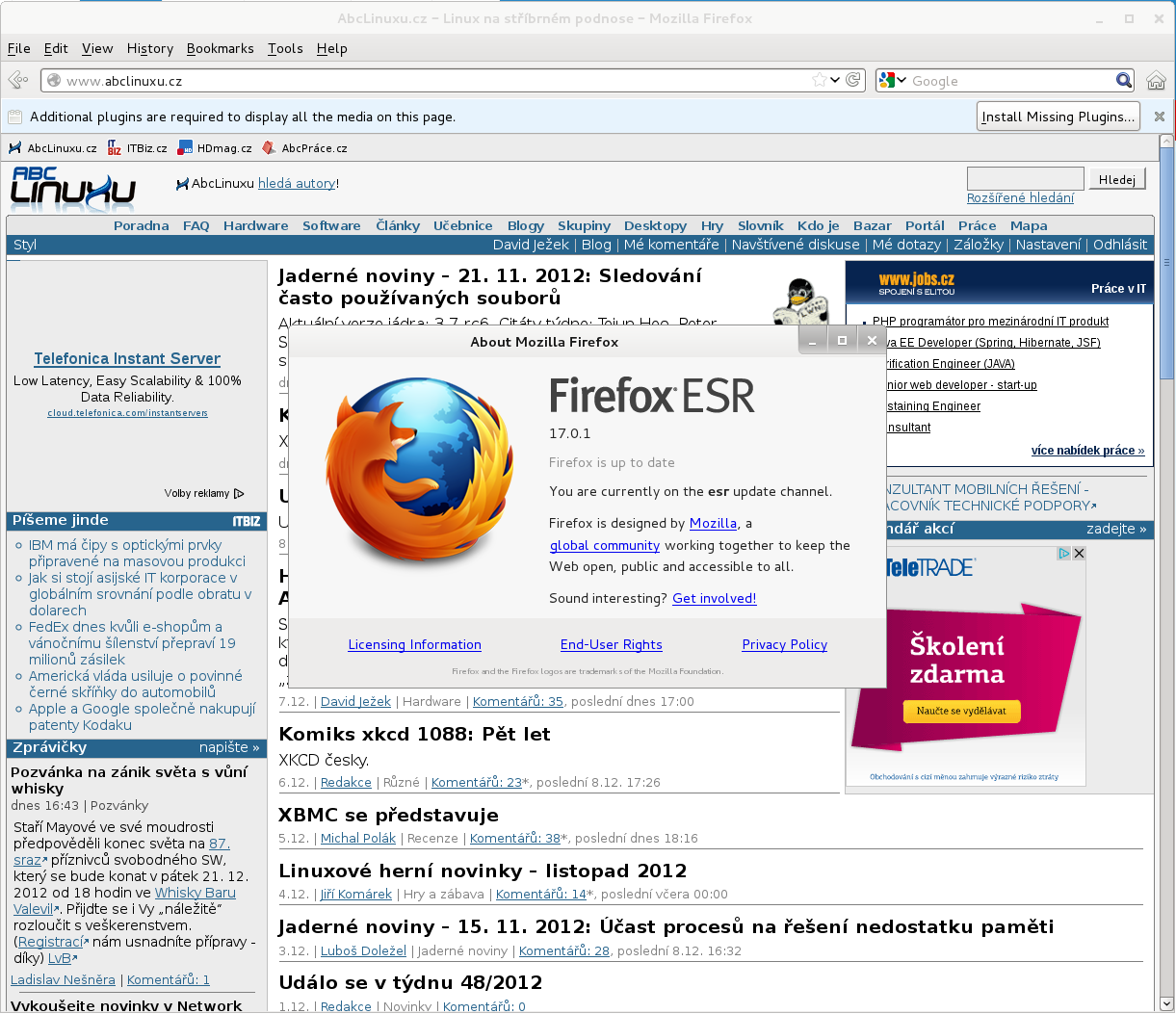Click the zadejte link in the events header
Viewport: 1176px width, 1014px height.
tap(1116, 529)
